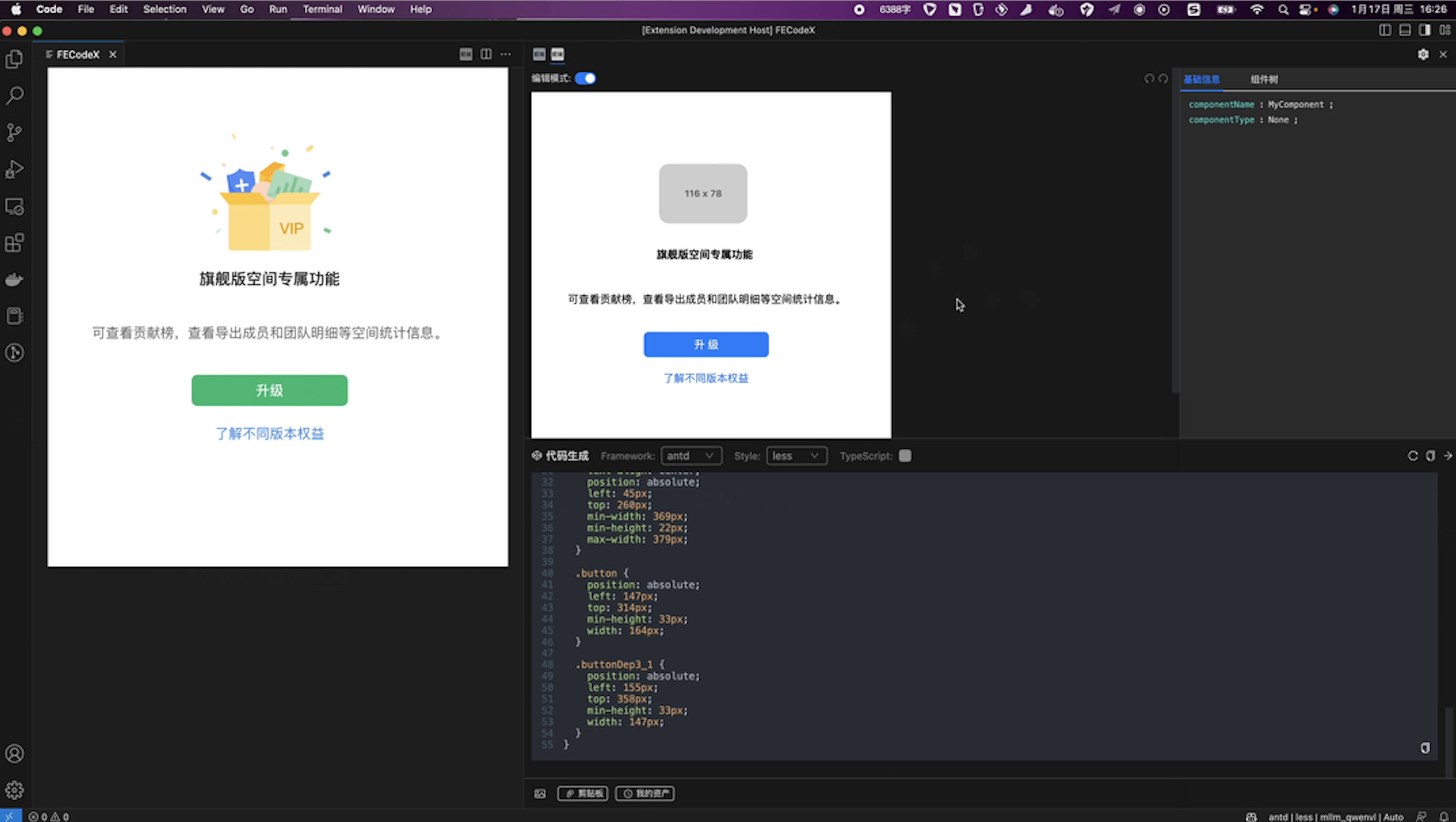This screenshot has width=1456, height=822.
Task: Open more actions ellipsis in editor tab bar
Action: [x=505, y=54]
